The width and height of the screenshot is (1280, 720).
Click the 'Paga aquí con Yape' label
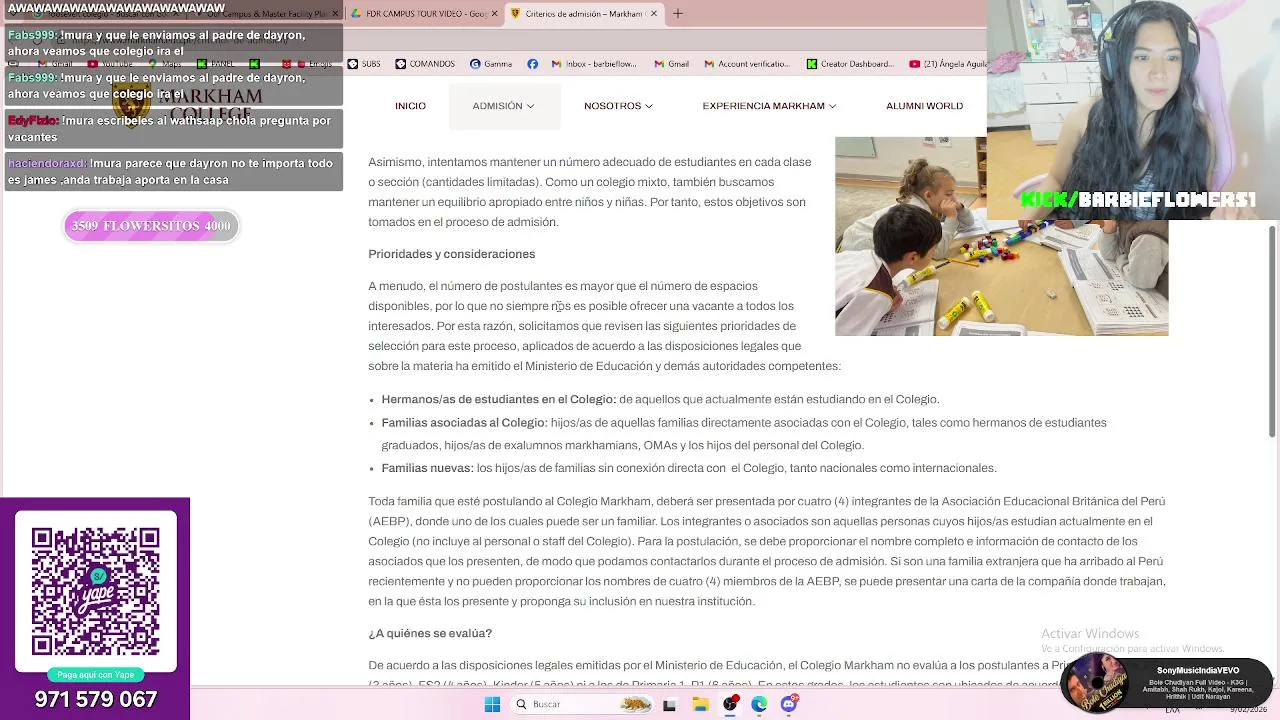[x=95, y=675]
